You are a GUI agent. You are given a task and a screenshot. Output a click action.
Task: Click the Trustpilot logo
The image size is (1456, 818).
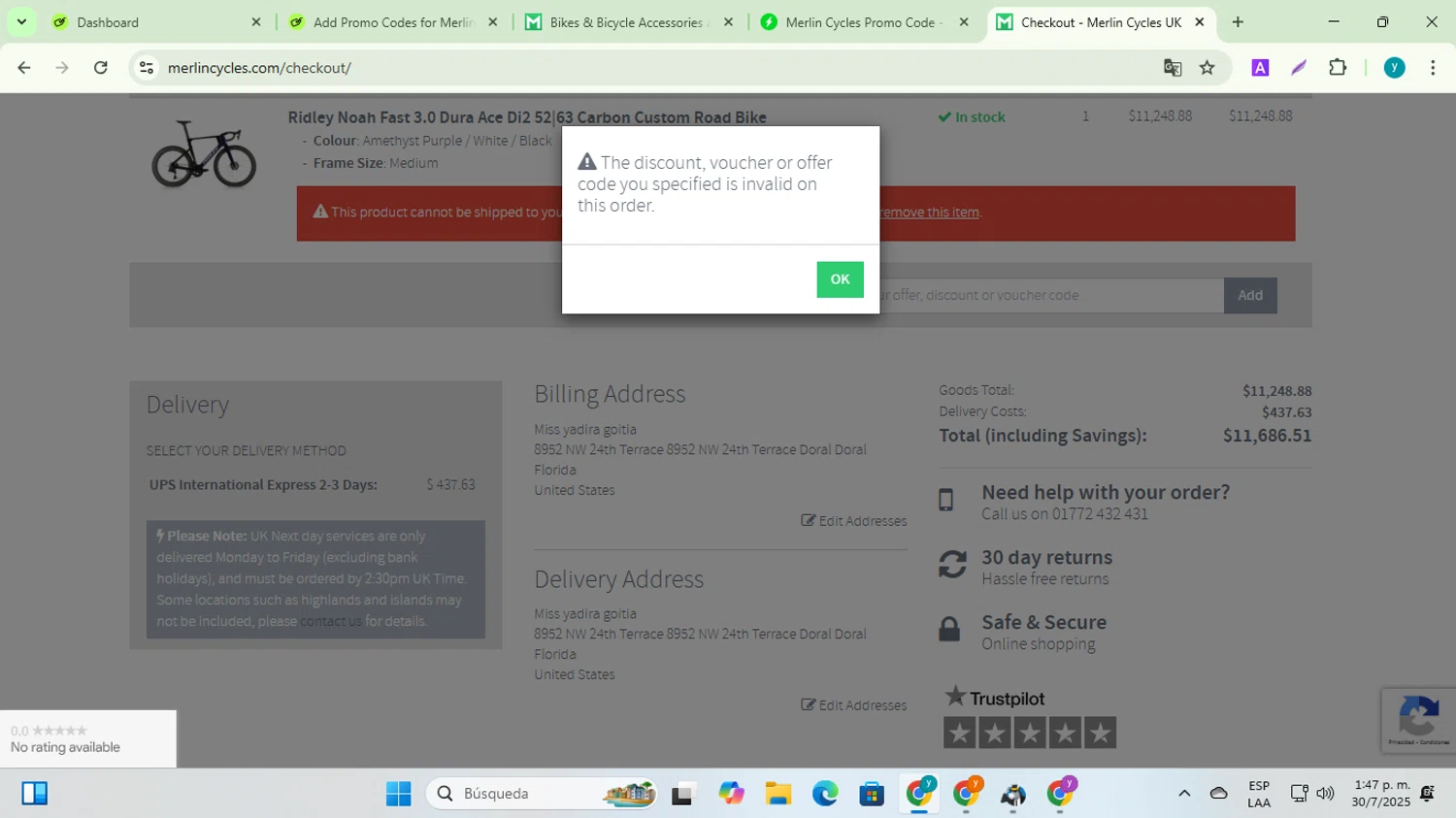(995, 697)
